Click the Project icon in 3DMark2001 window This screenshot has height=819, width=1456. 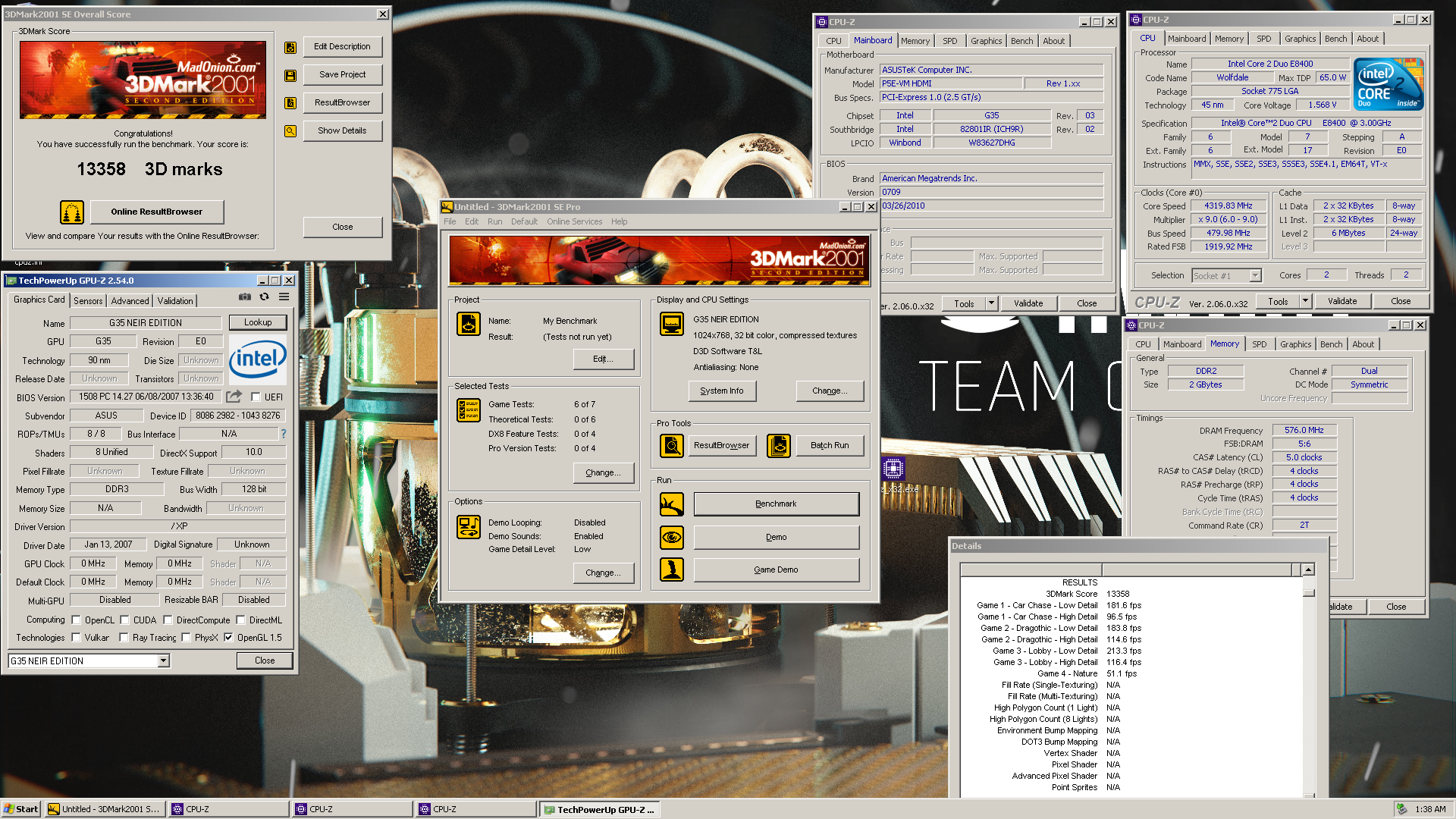469,324
